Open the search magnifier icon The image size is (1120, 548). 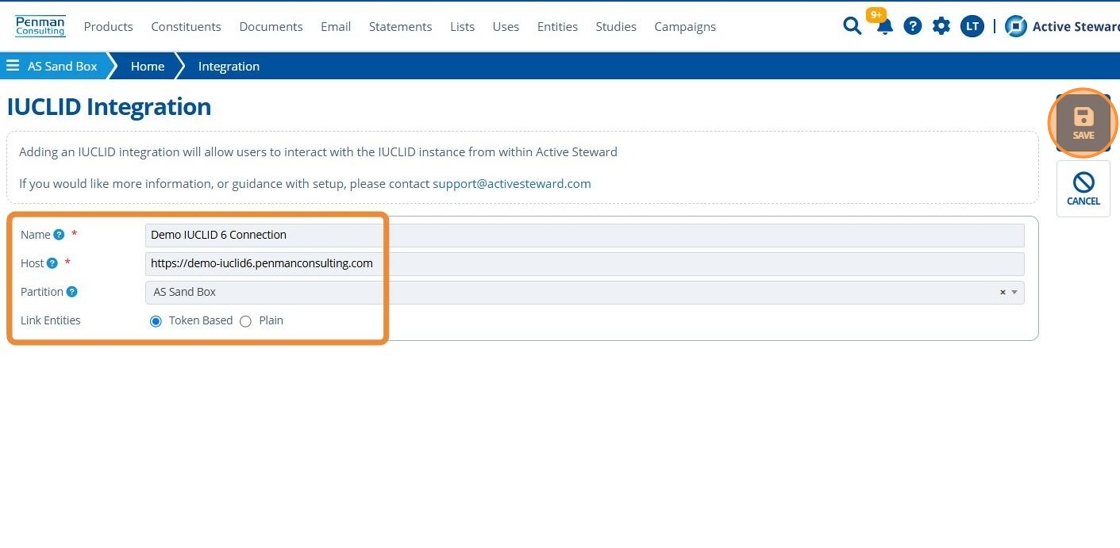coord(852,26)
